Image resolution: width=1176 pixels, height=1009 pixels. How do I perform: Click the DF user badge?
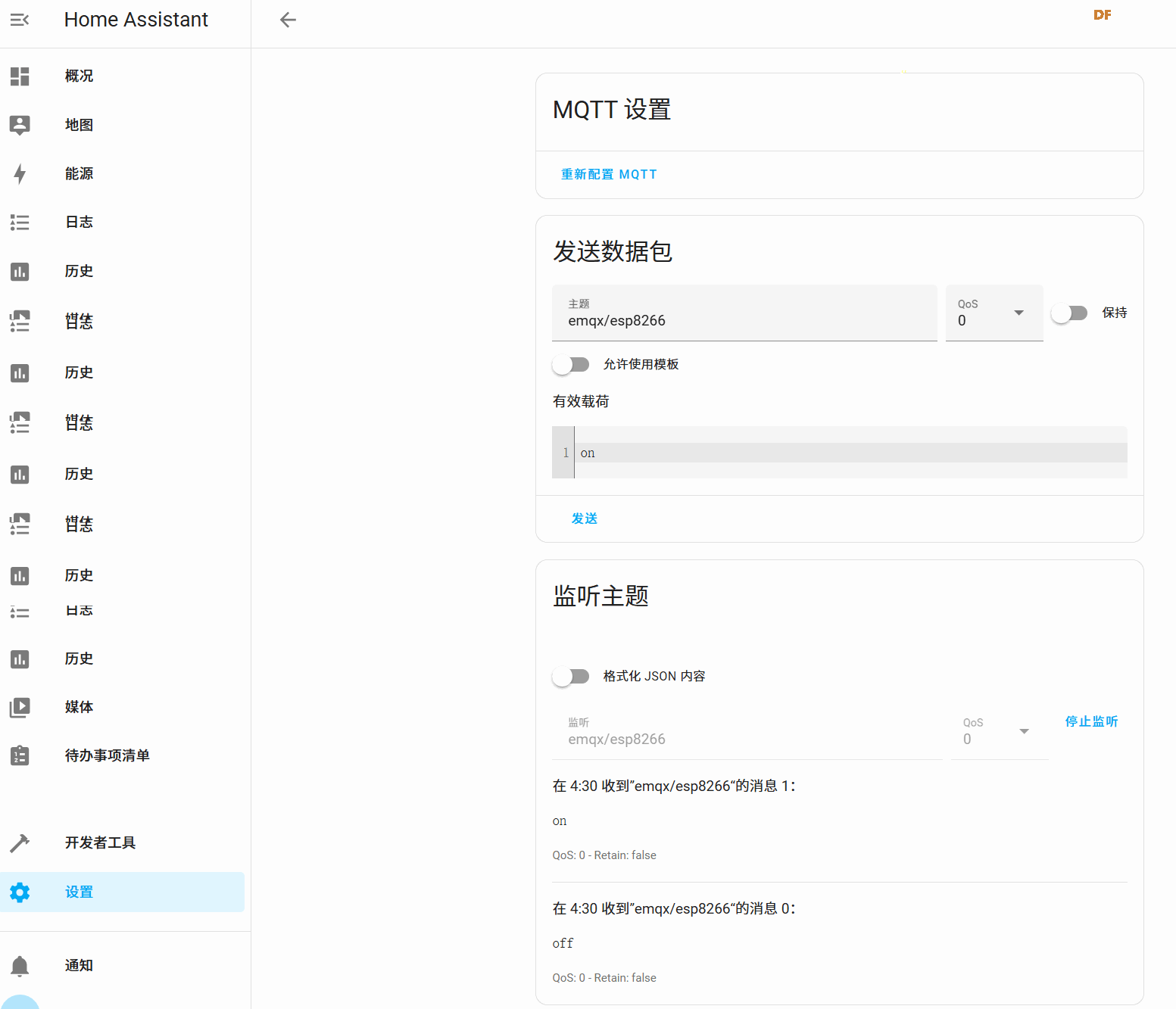(x=1103, y=15)
